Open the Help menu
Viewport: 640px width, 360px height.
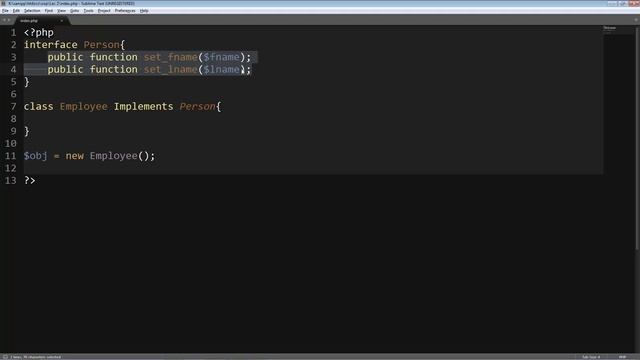tap(144, 11)
